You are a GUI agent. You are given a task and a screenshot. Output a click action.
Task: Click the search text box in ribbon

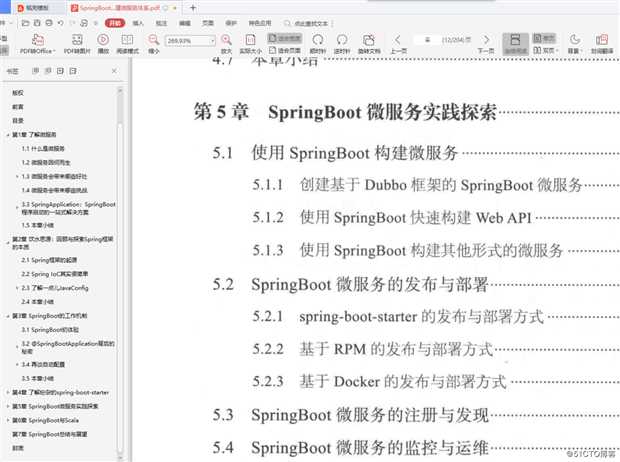point(307,23)
